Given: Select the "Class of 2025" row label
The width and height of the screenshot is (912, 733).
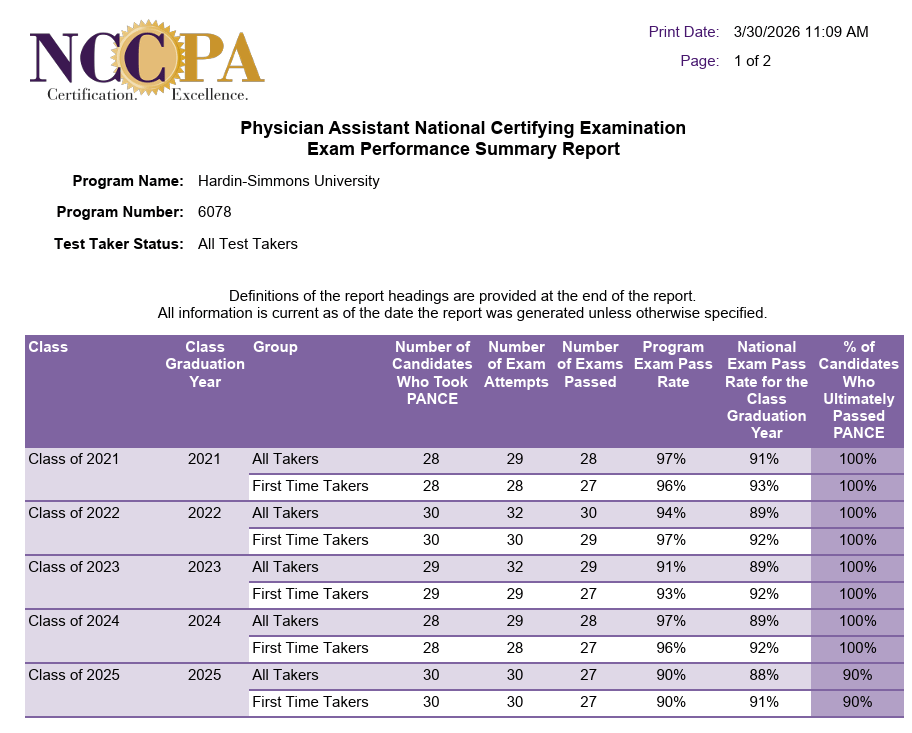Looking at the screenshot, I should tap(74, 675).
